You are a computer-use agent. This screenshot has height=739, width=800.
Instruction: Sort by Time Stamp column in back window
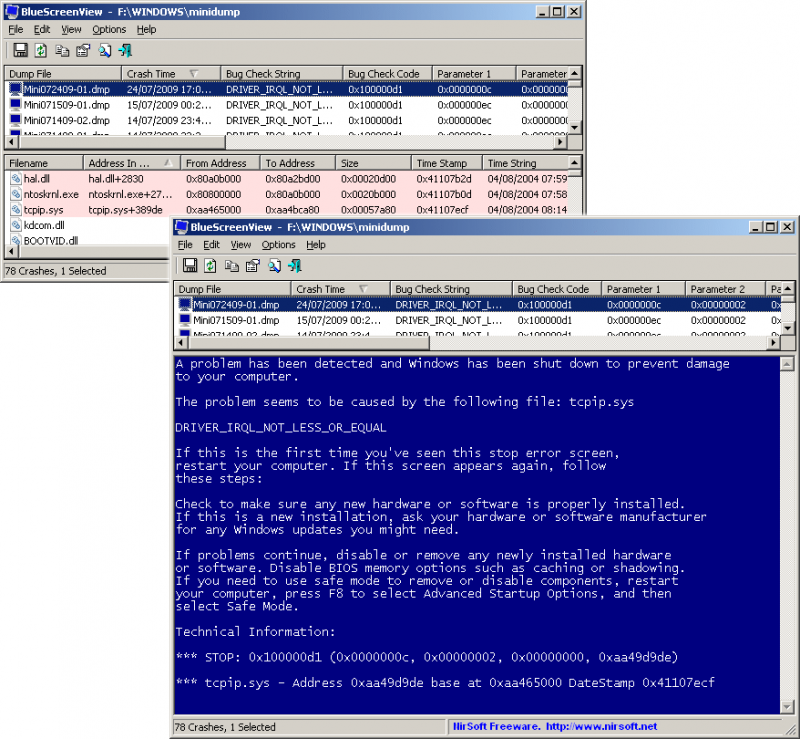coord(447,163)
